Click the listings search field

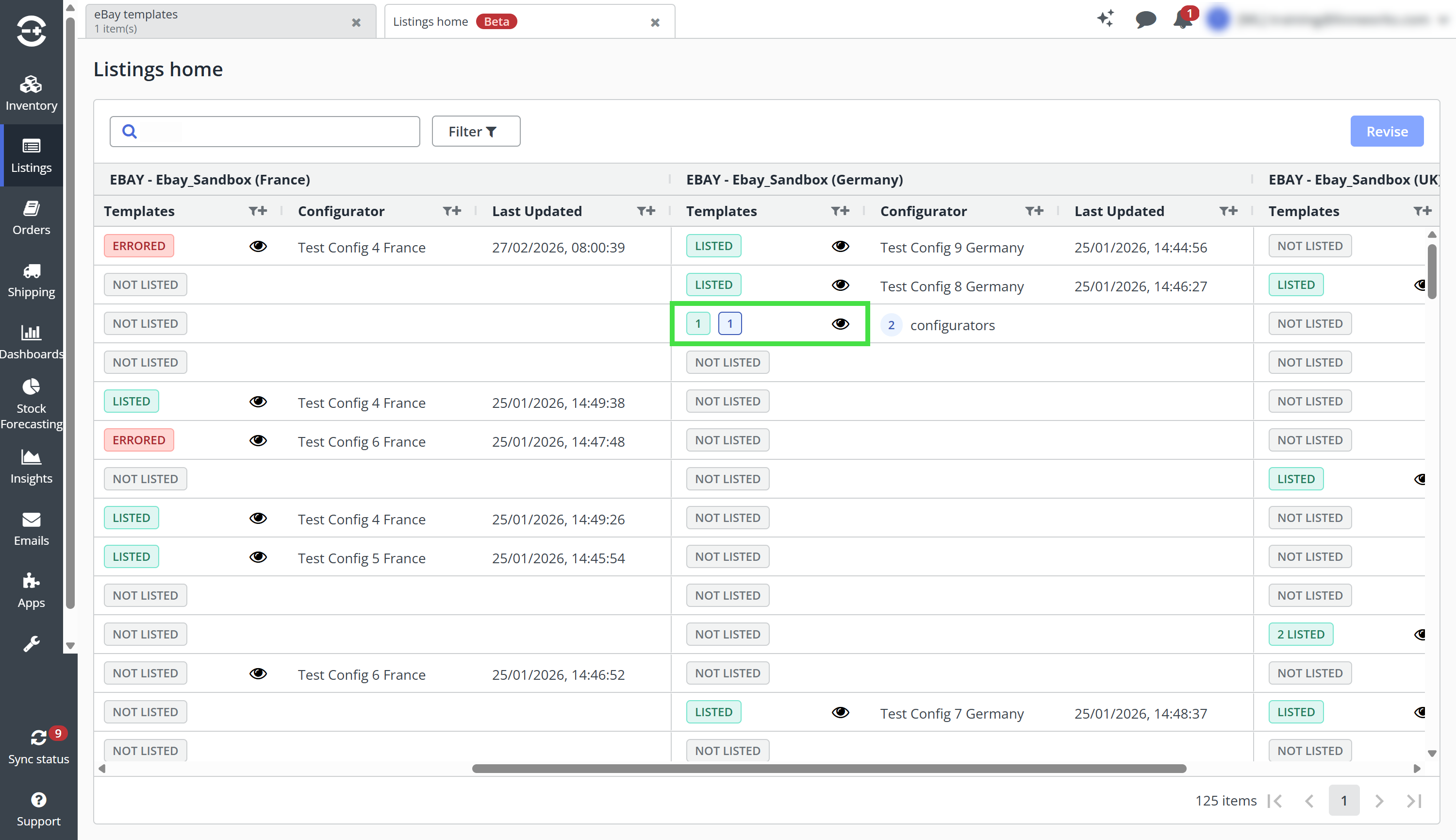pos(265,131)
